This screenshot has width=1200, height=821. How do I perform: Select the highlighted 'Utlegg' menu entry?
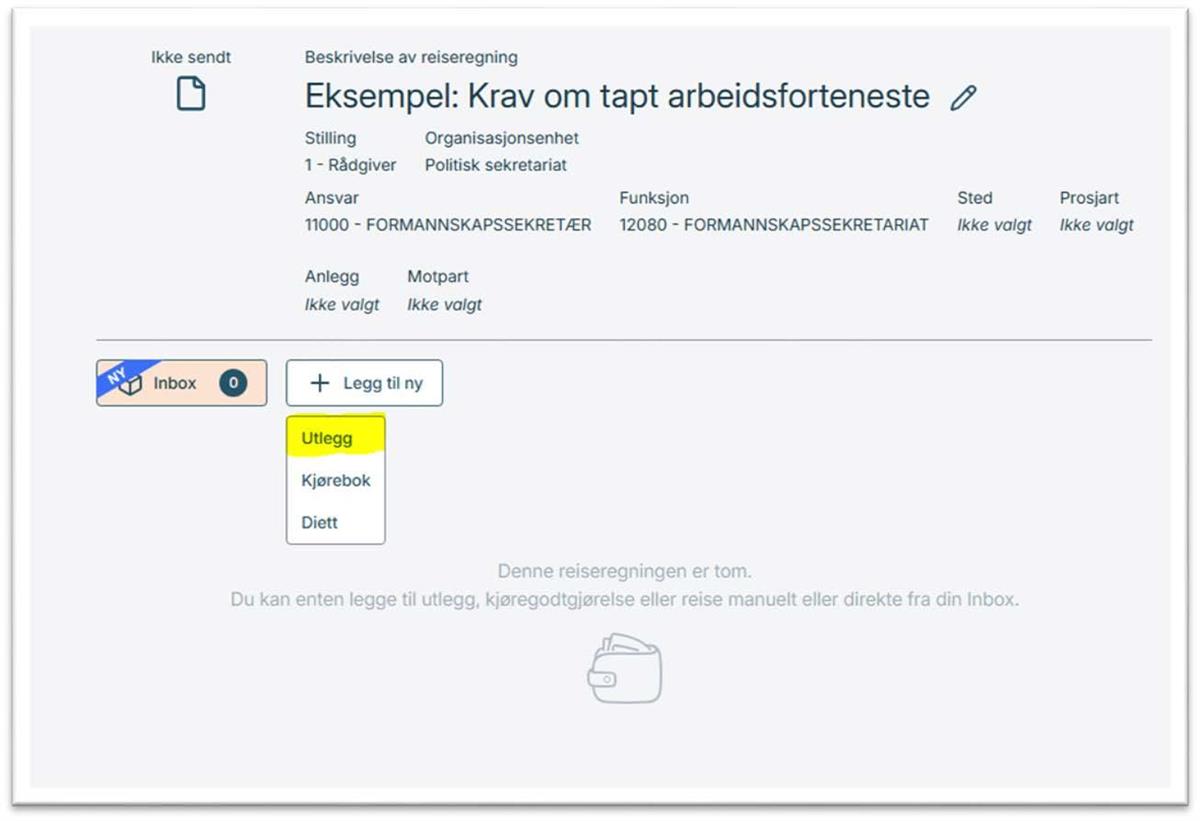tap(327, 438)
